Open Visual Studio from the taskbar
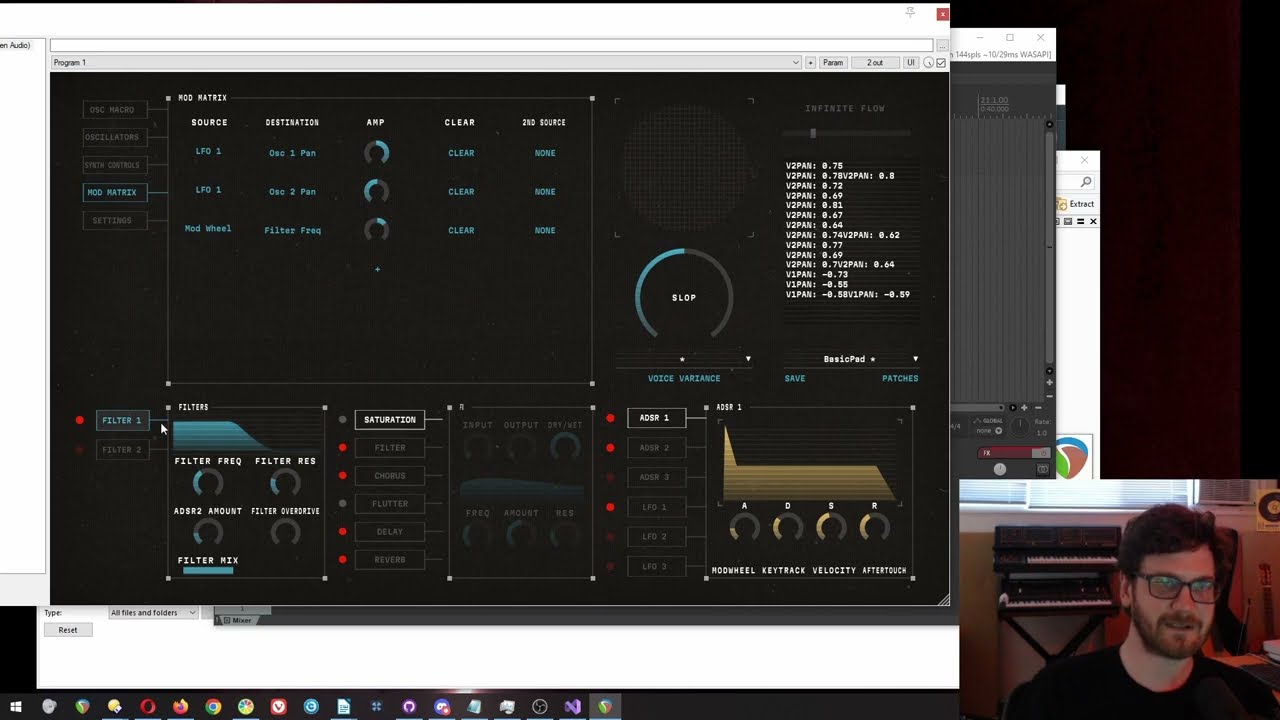The height and width of the screenshot is (720, 1280). (572, 707)
